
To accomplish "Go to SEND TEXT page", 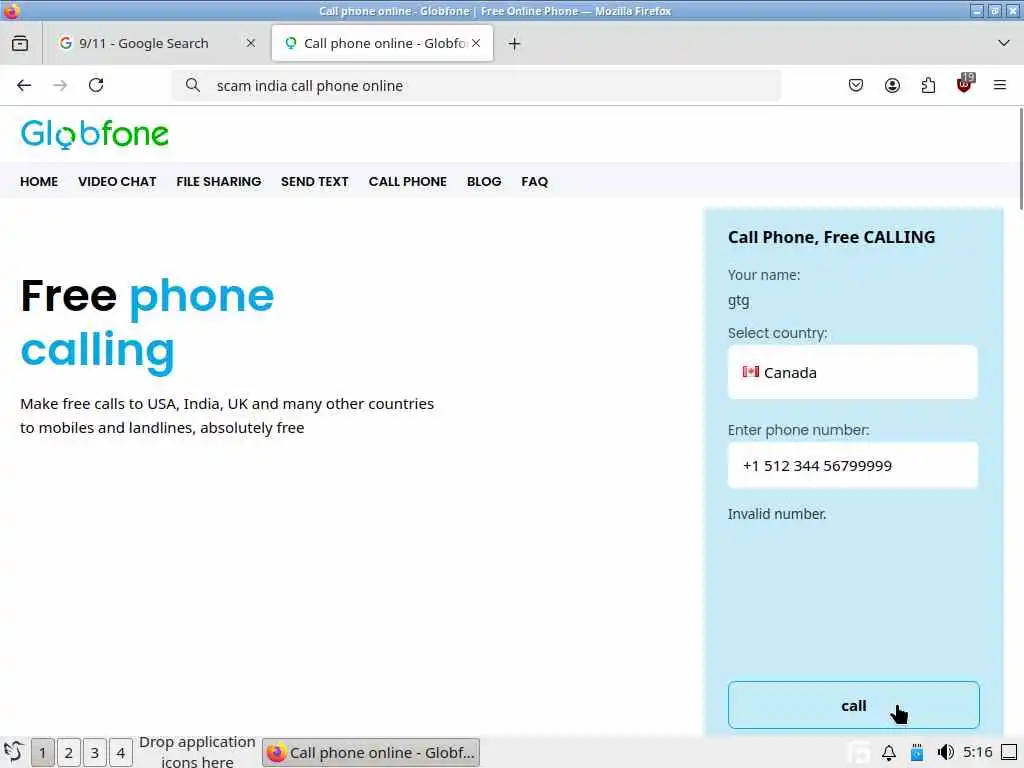I will (x=315, y=182).
